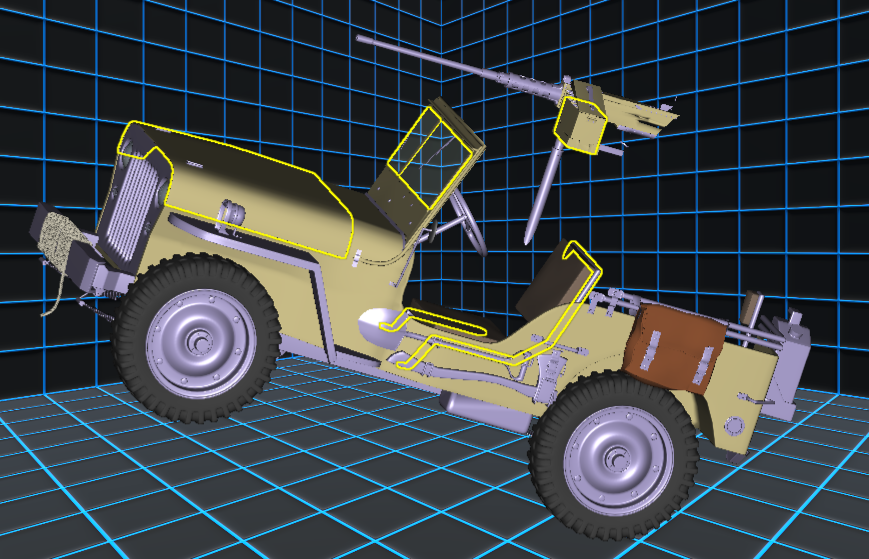Click the front wheel hubcap
869x559 pixels.
(195, 341)
